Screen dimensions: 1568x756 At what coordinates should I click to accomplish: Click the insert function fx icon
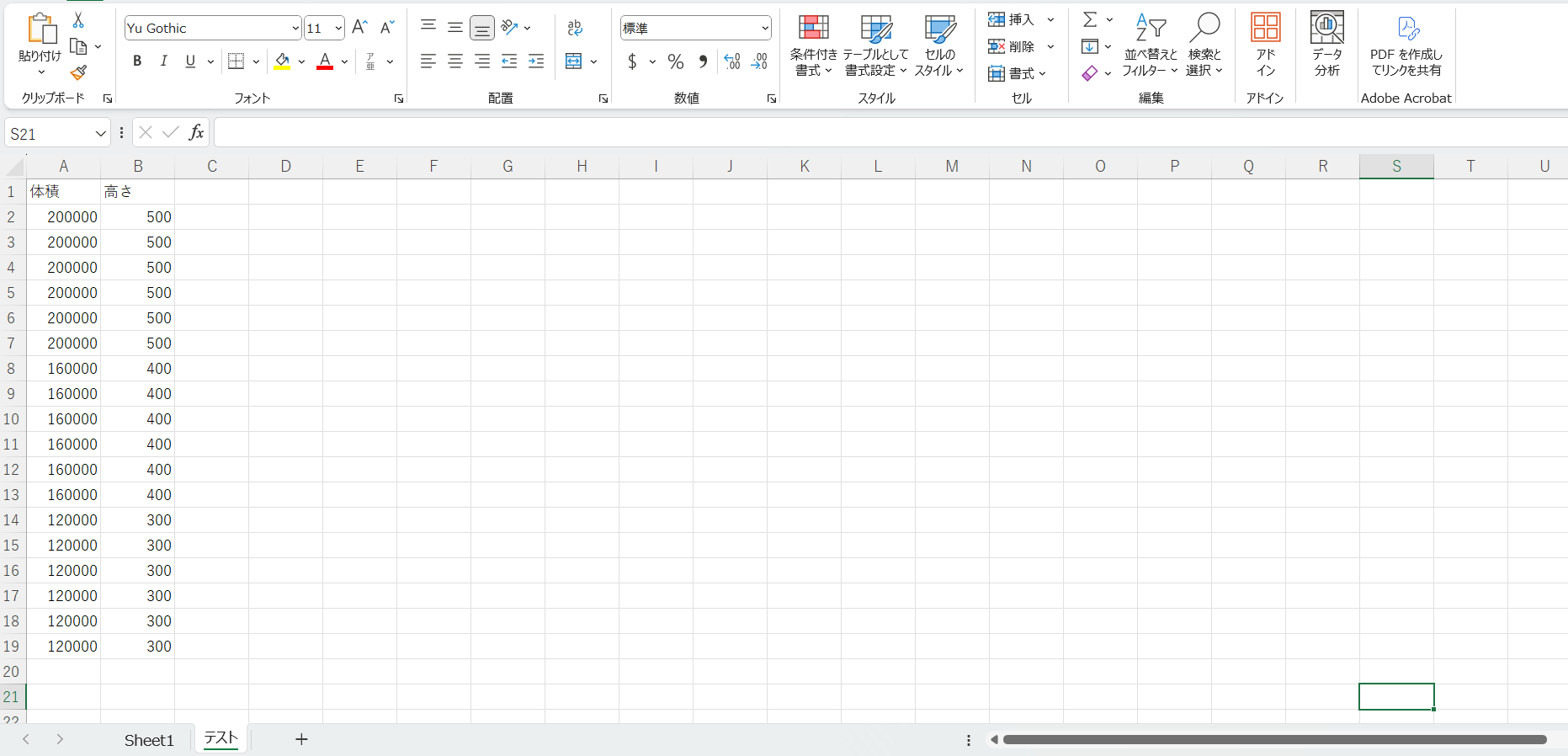click(x=196, y=133)
